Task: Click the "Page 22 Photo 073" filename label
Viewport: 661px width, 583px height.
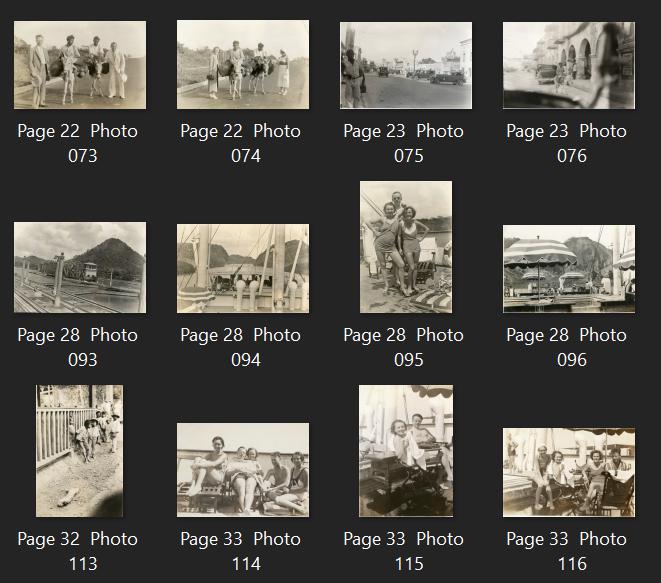Action: point(78,143)
